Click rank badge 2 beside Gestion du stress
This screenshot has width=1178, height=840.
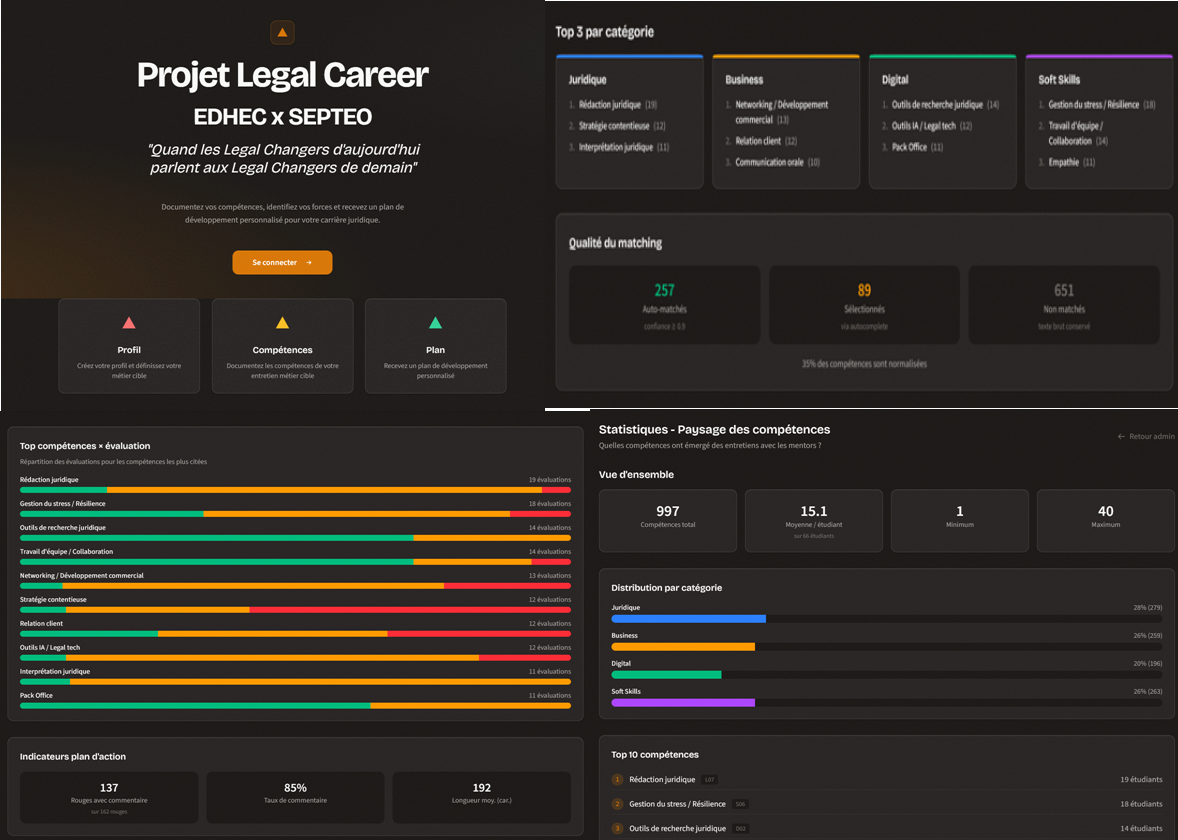coord(617,803)
